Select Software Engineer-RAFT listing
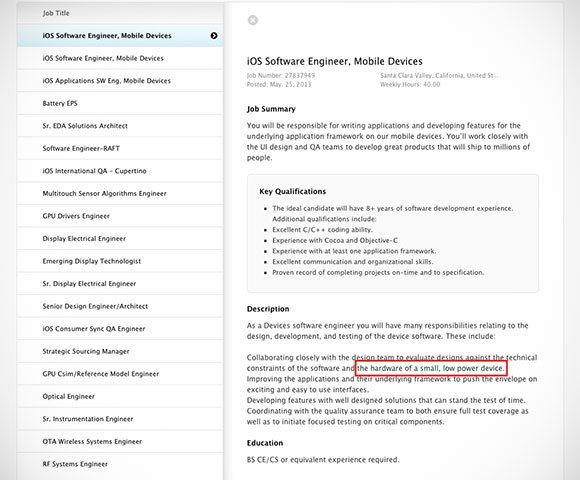The width and height of the screenshot is (580, 480). tap(120, 148)
